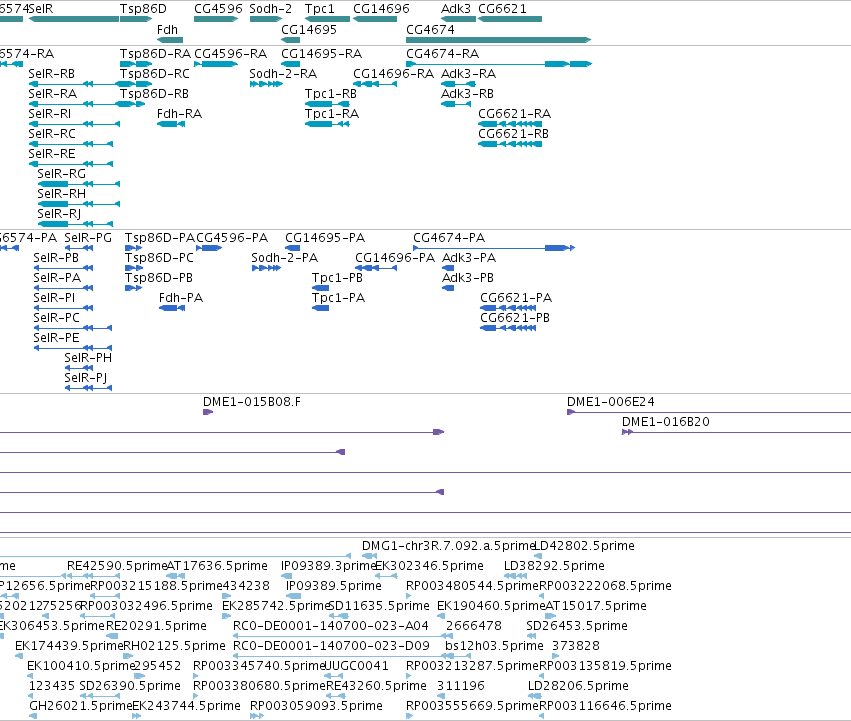Select EST bs12h03.5prime
This screenshot has height=721, width=851.
tap(494, 646)
